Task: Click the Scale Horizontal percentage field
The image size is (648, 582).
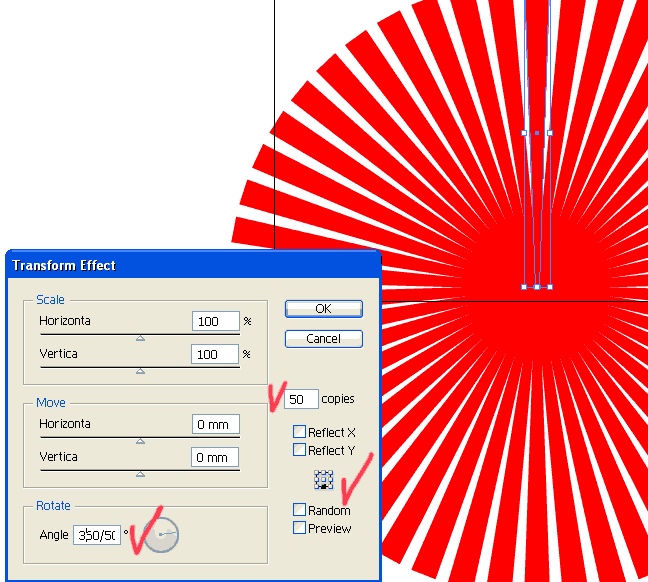Action: (x=216, y=321)
